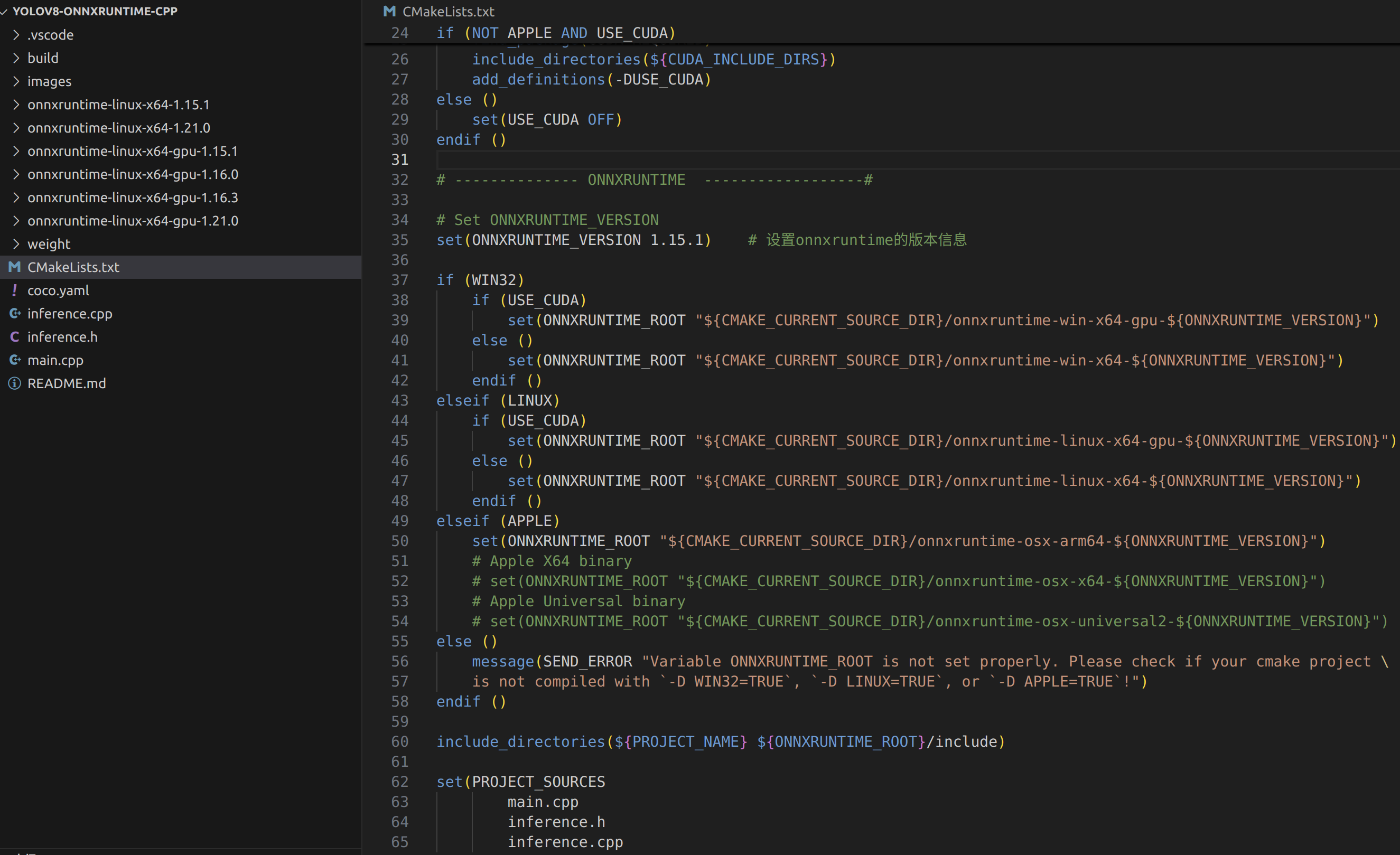Click the CMake icon beside CMakeLists.txt in explorer
This screenshot has width=1400, height=855.
tap(15, 267)
